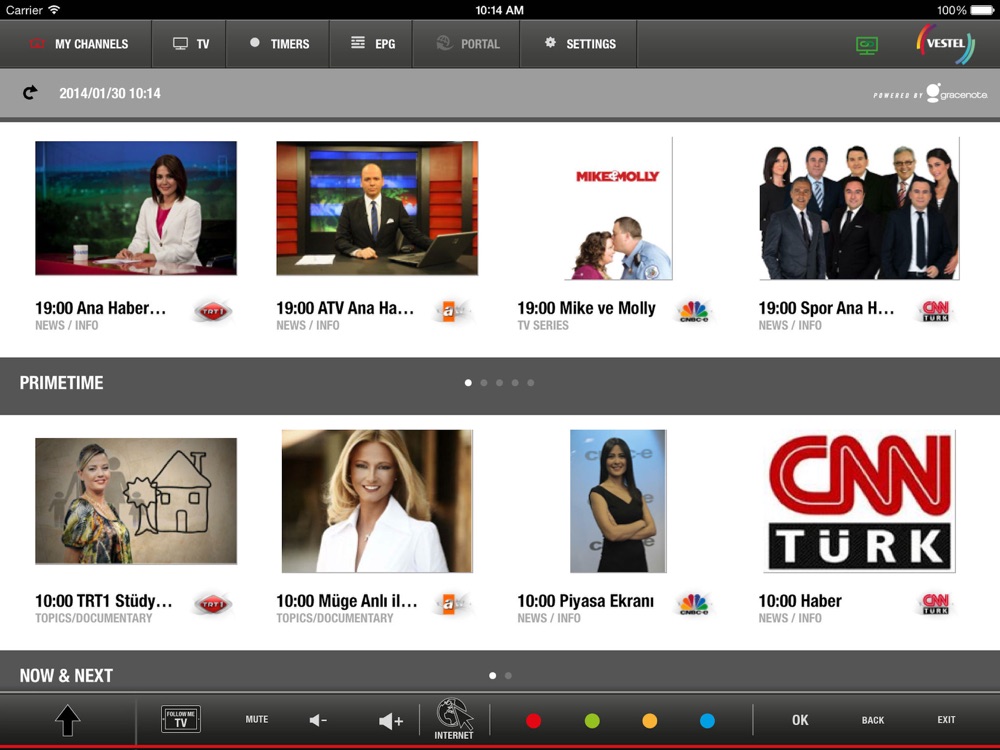Select the second Primetime page dot
Image resolution: width=1000 pixels, height=750 pixels.
(484, 383)
